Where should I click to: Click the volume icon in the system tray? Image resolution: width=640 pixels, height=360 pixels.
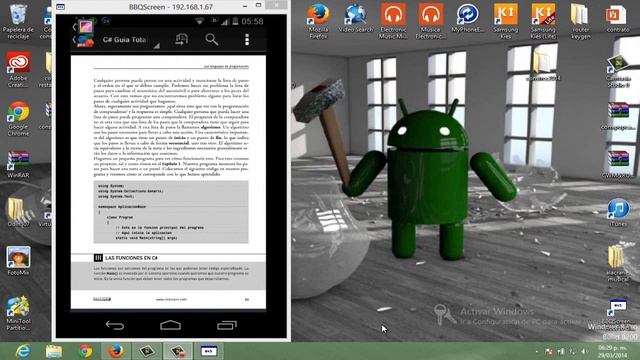(x=584, y=351)
